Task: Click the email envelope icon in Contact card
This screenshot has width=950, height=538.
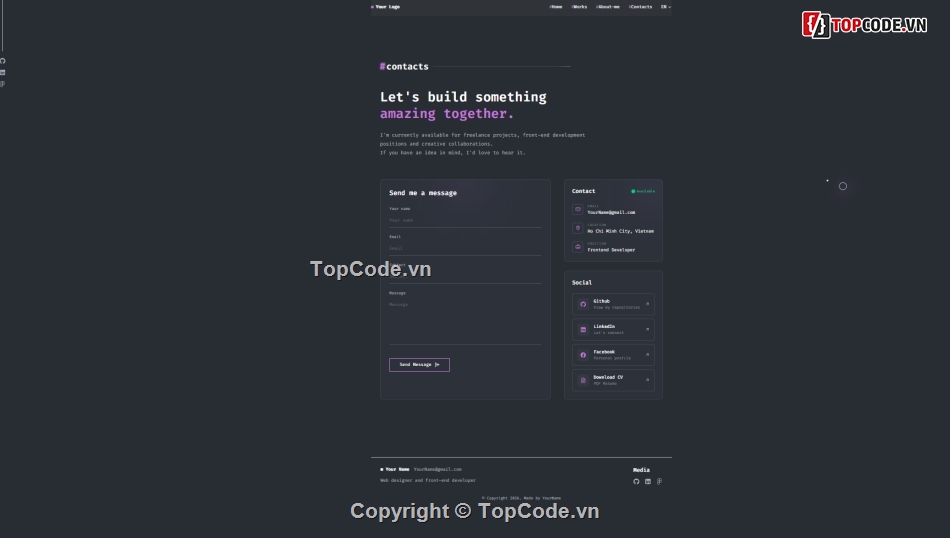Action: click(577, 209)
